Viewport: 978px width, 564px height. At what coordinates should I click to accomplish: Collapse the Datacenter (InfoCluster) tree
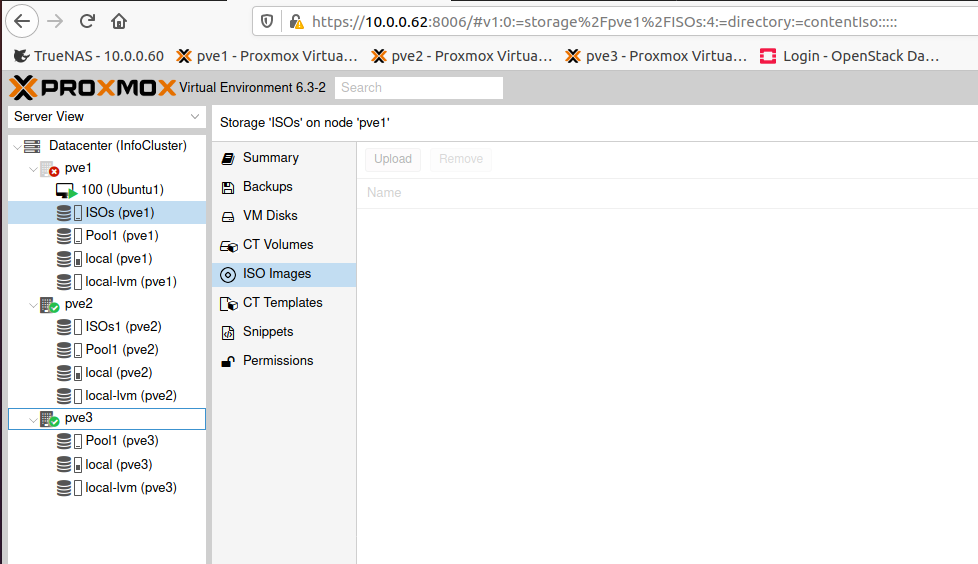pos(17,147)
